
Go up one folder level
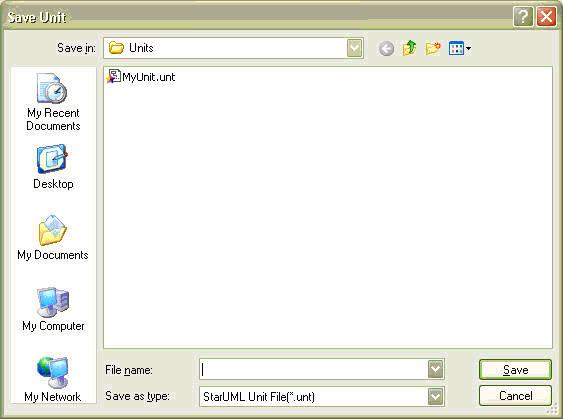(410, 48)
